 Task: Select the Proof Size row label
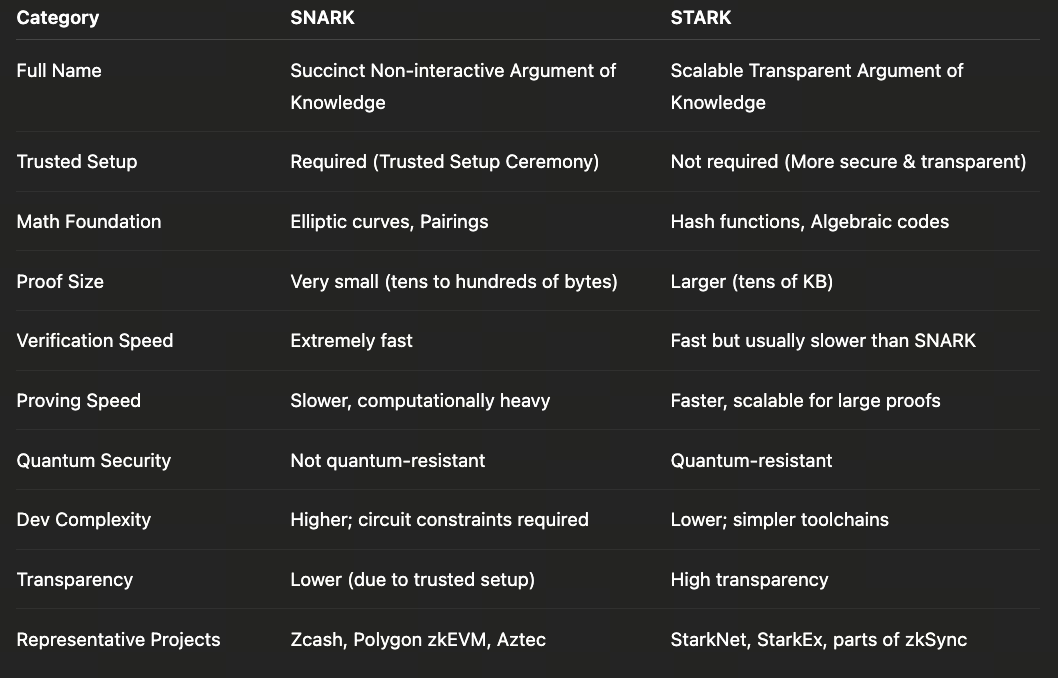[60, 281]
